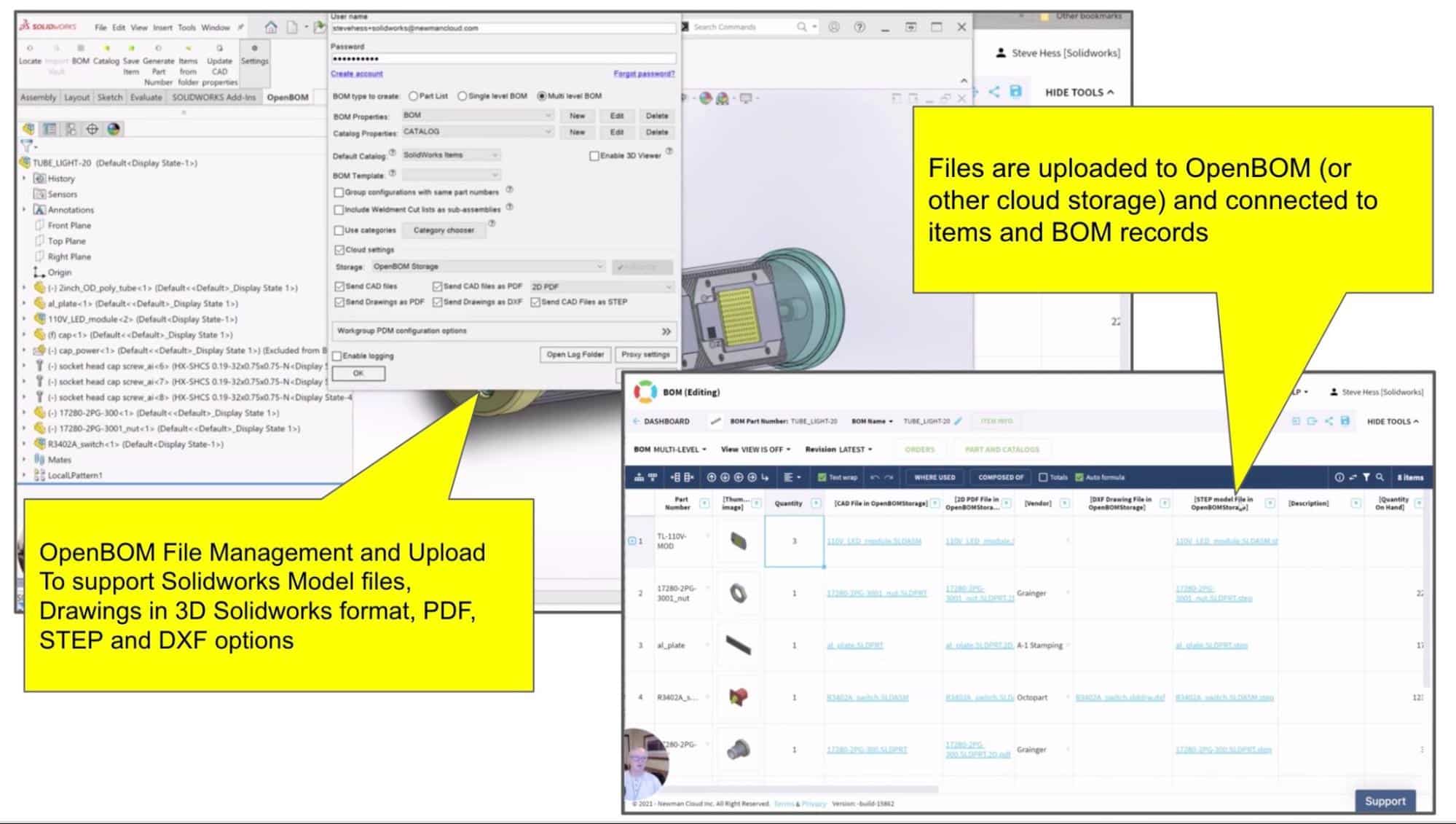Click the share icon in BOM header
The width and height of the screenshot is (1456, 824).
(1329, 421)
